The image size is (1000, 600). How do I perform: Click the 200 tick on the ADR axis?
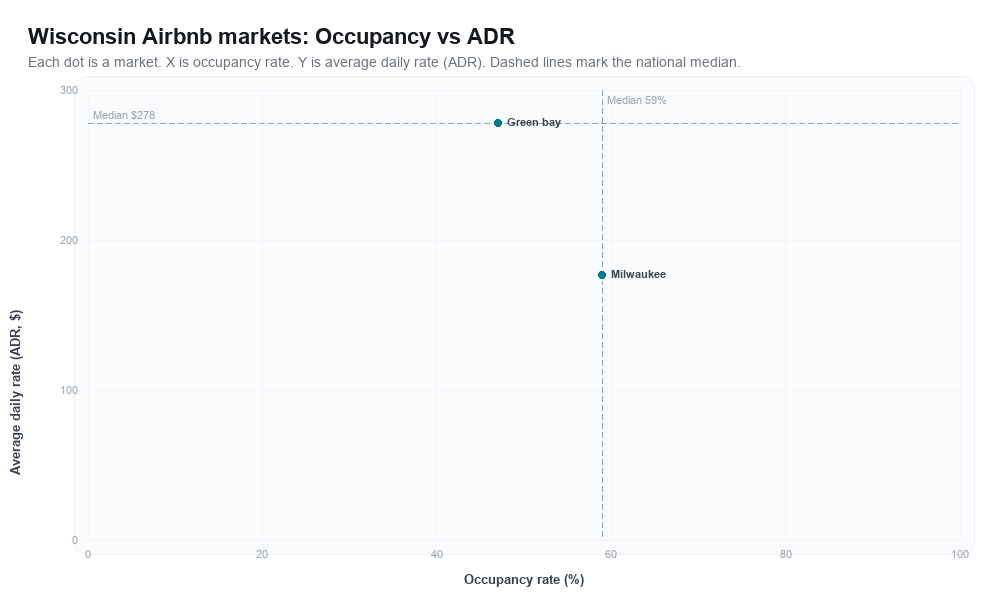click(x=69, y=240)
